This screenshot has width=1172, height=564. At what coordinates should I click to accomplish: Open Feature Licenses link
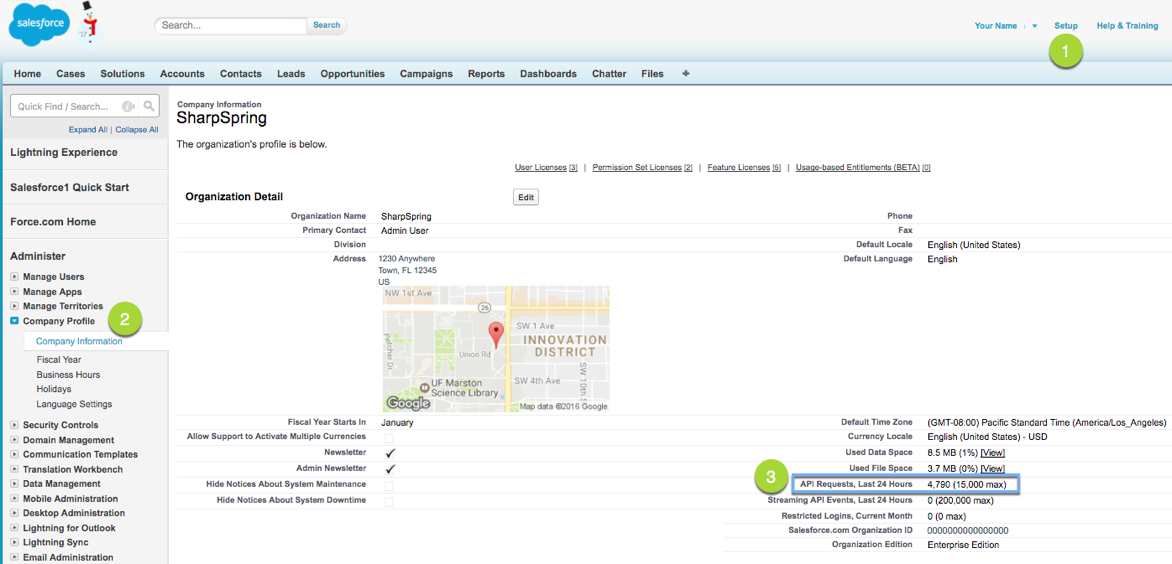[744, 167]
